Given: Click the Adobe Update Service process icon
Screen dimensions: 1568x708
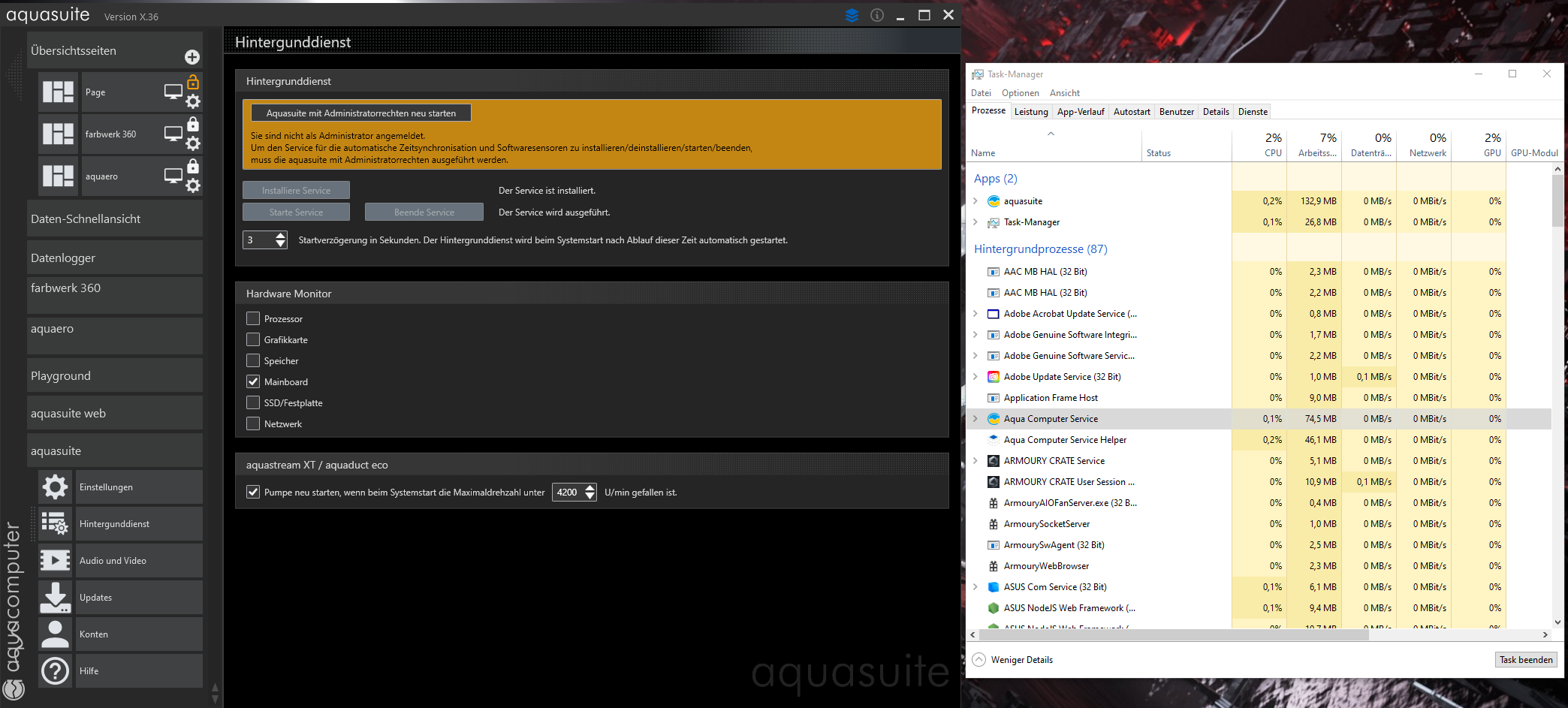Looking at the screenshot, I should click(x=994, y=377).
